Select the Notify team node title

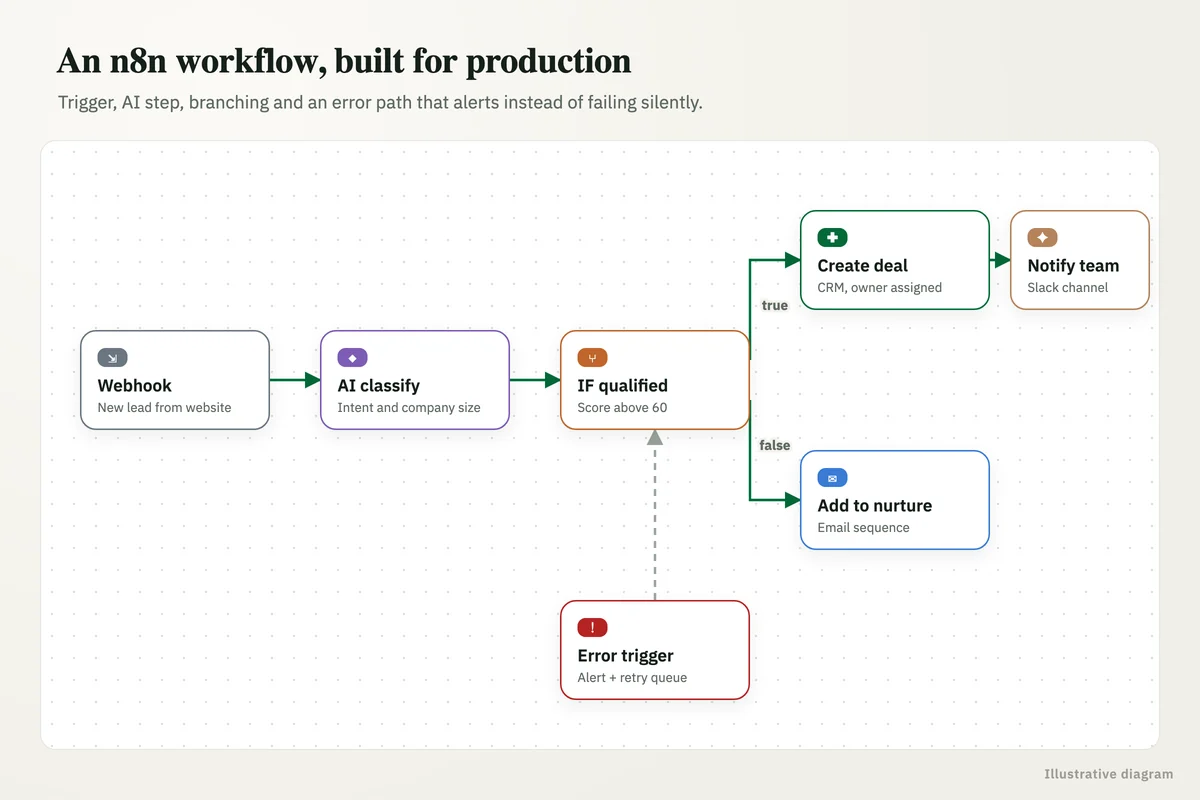1073,265
